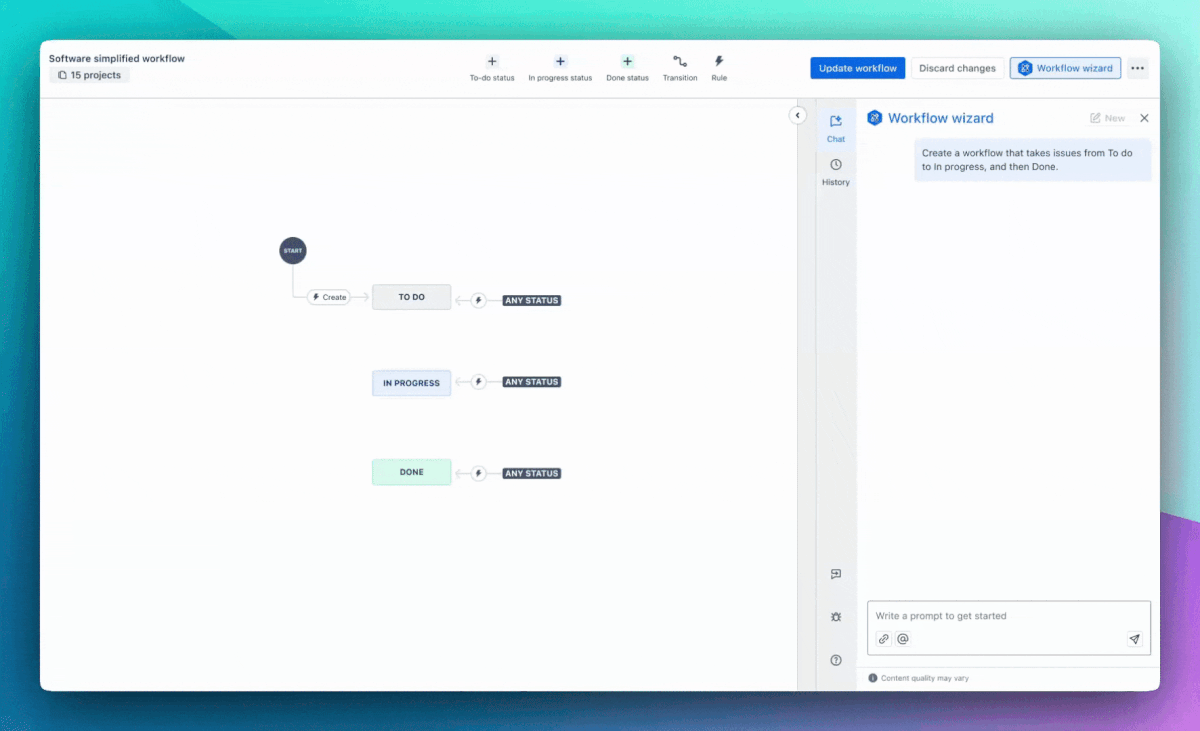Switch to the History tab
This screenshot has width=1200, height=731.
(x=836, y=172)
